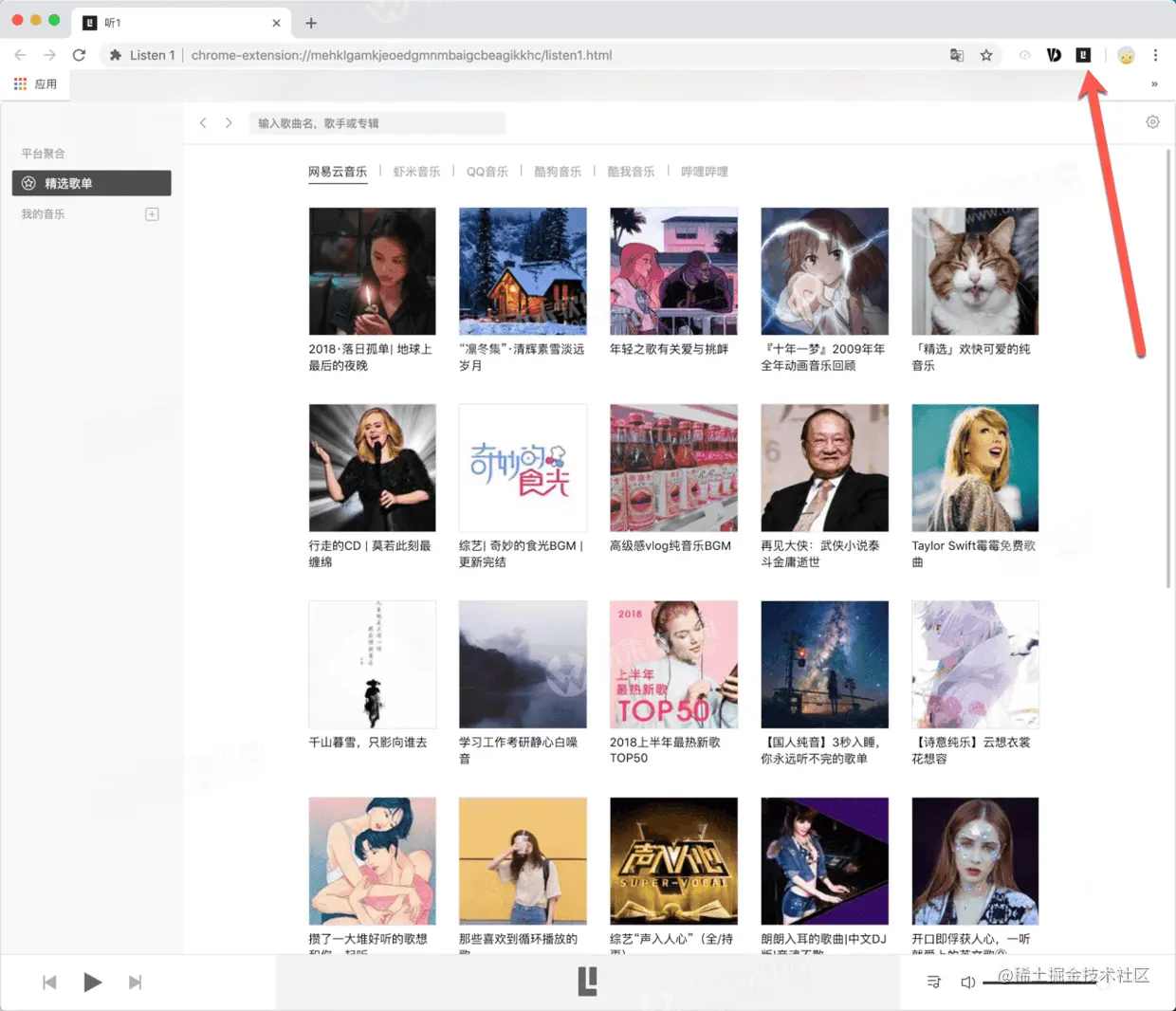Skip to the previous track
This screenshot has width=1176, height=1011.
pos(49,983)
